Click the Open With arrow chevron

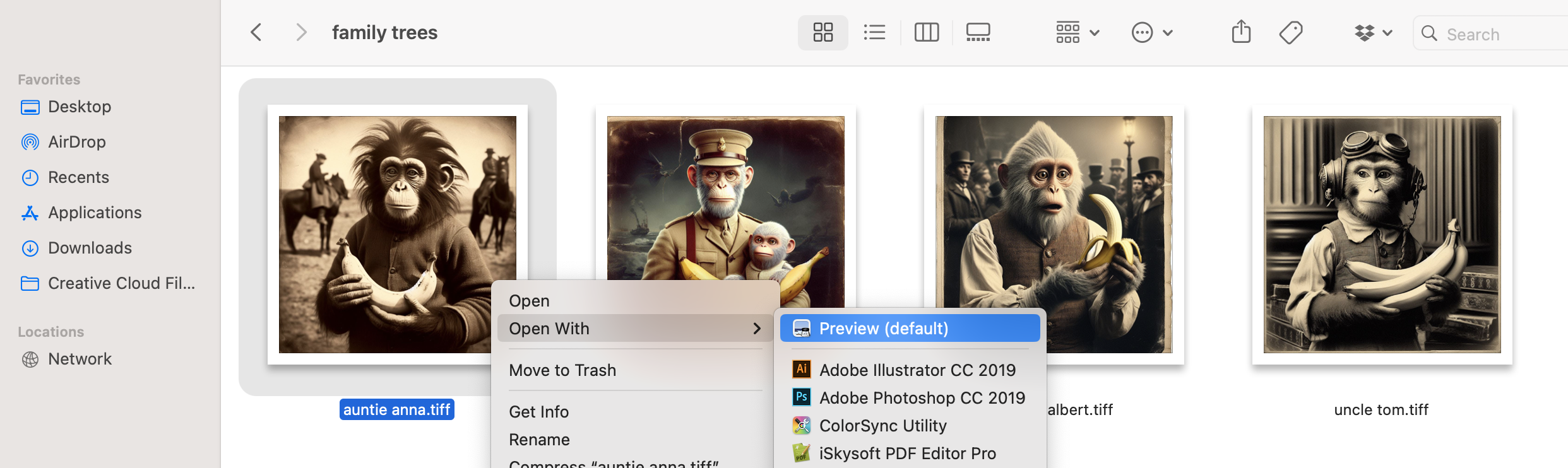point(757,329)
